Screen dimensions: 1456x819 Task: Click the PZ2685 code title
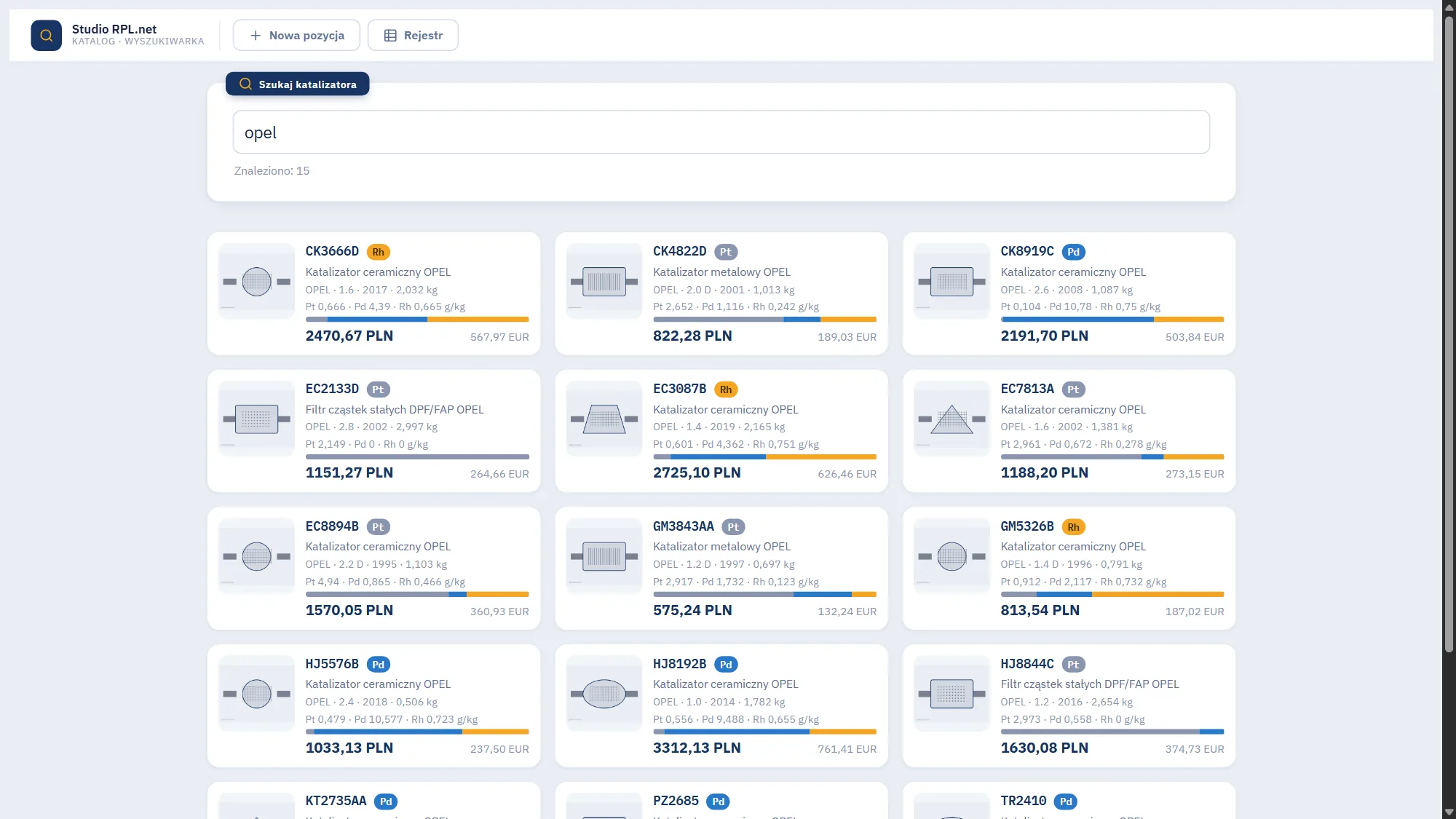[676, 801]
